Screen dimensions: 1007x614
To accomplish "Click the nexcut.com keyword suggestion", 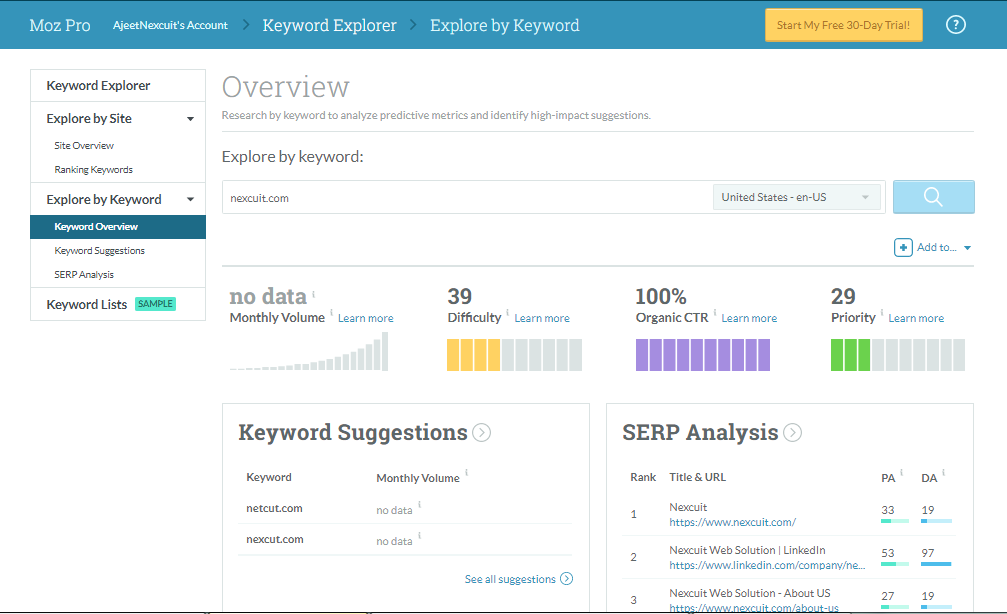I will click(275, 539).
